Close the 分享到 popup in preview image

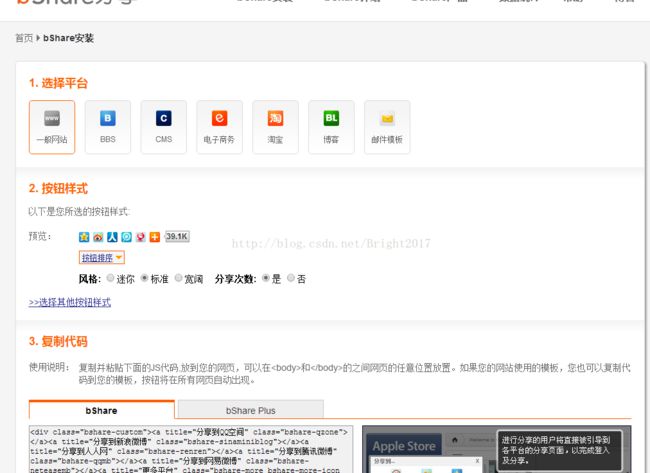click(477, 461)
